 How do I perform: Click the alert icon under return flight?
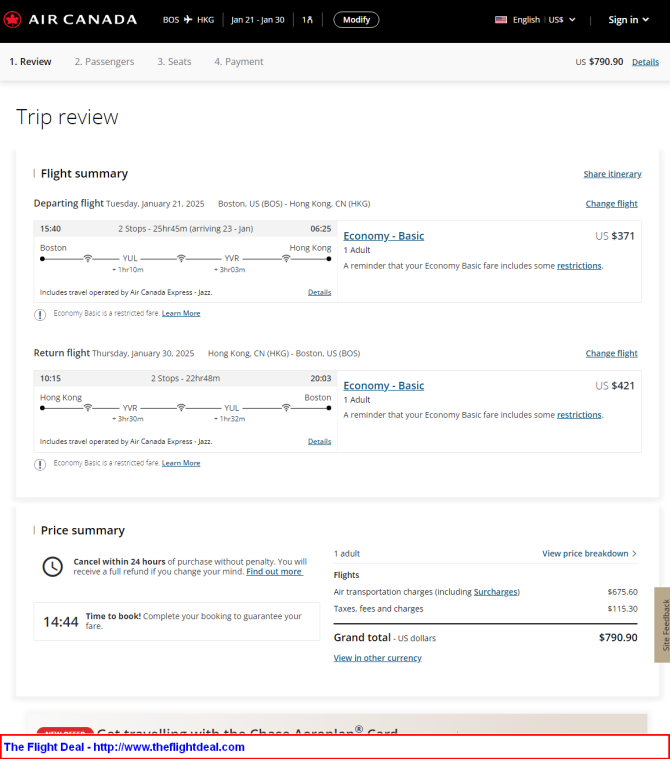tap(40, 465)
